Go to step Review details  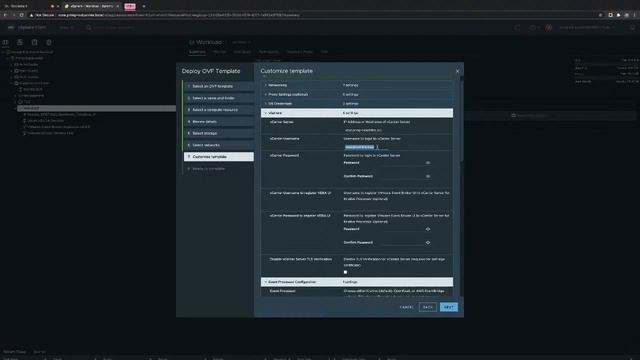218,122
